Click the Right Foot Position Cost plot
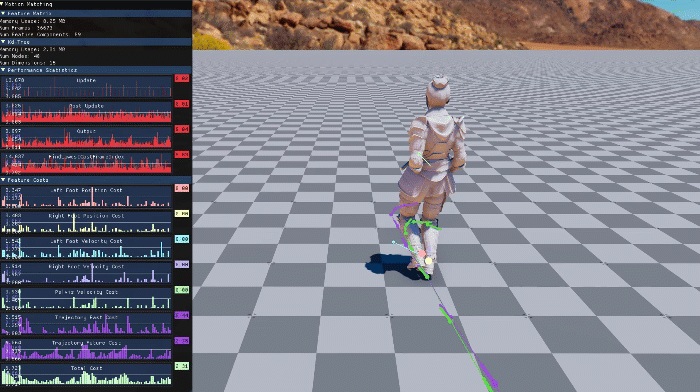 point(86,222)
